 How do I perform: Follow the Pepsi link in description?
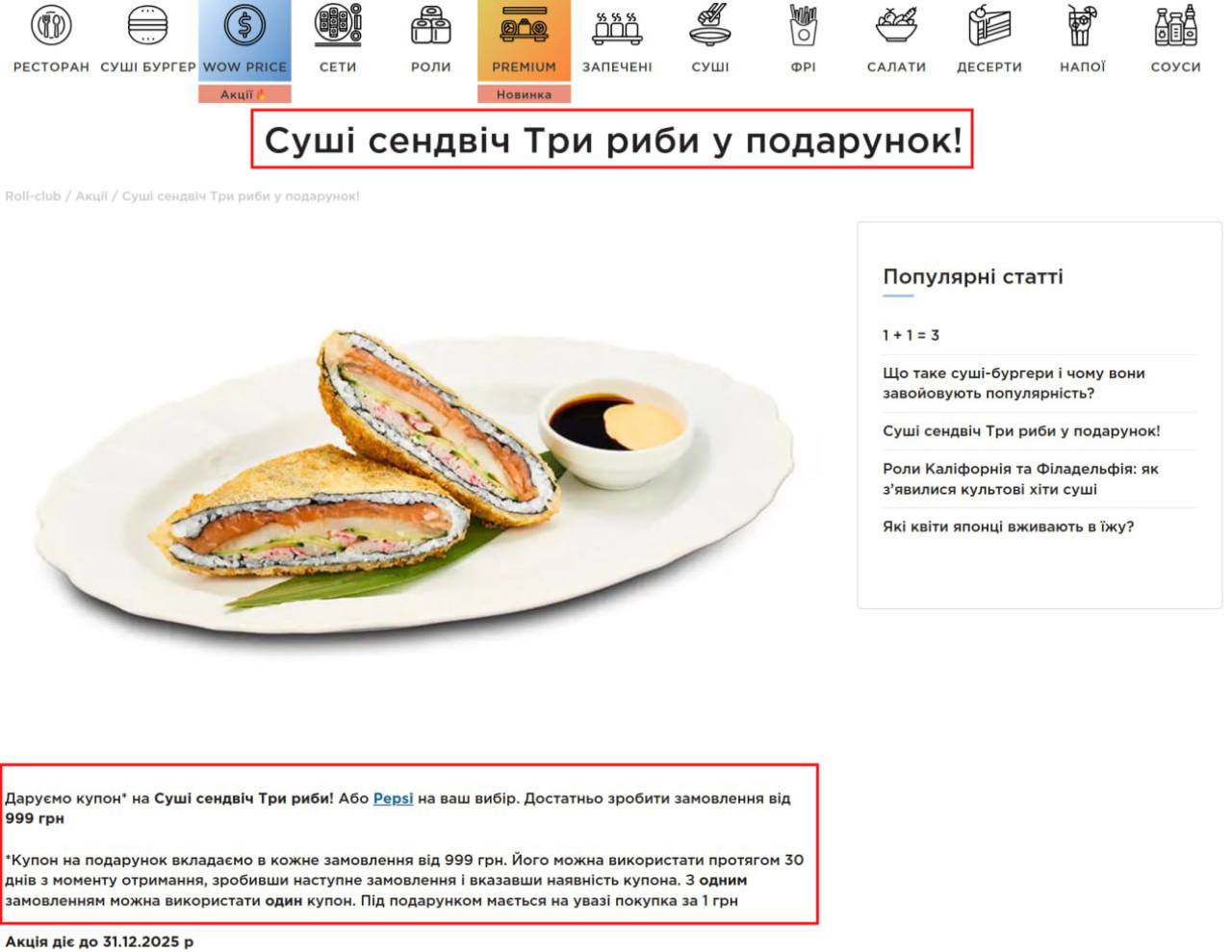(393, 798)
